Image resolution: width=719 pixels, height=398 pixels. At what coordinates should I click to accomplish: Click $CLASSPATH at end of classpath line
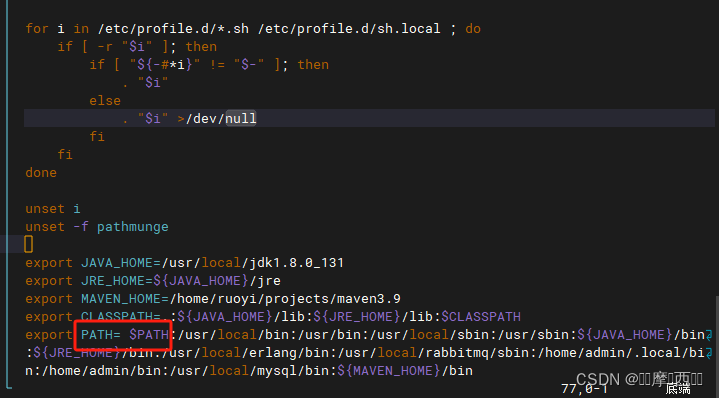click(x=481, y=316)
